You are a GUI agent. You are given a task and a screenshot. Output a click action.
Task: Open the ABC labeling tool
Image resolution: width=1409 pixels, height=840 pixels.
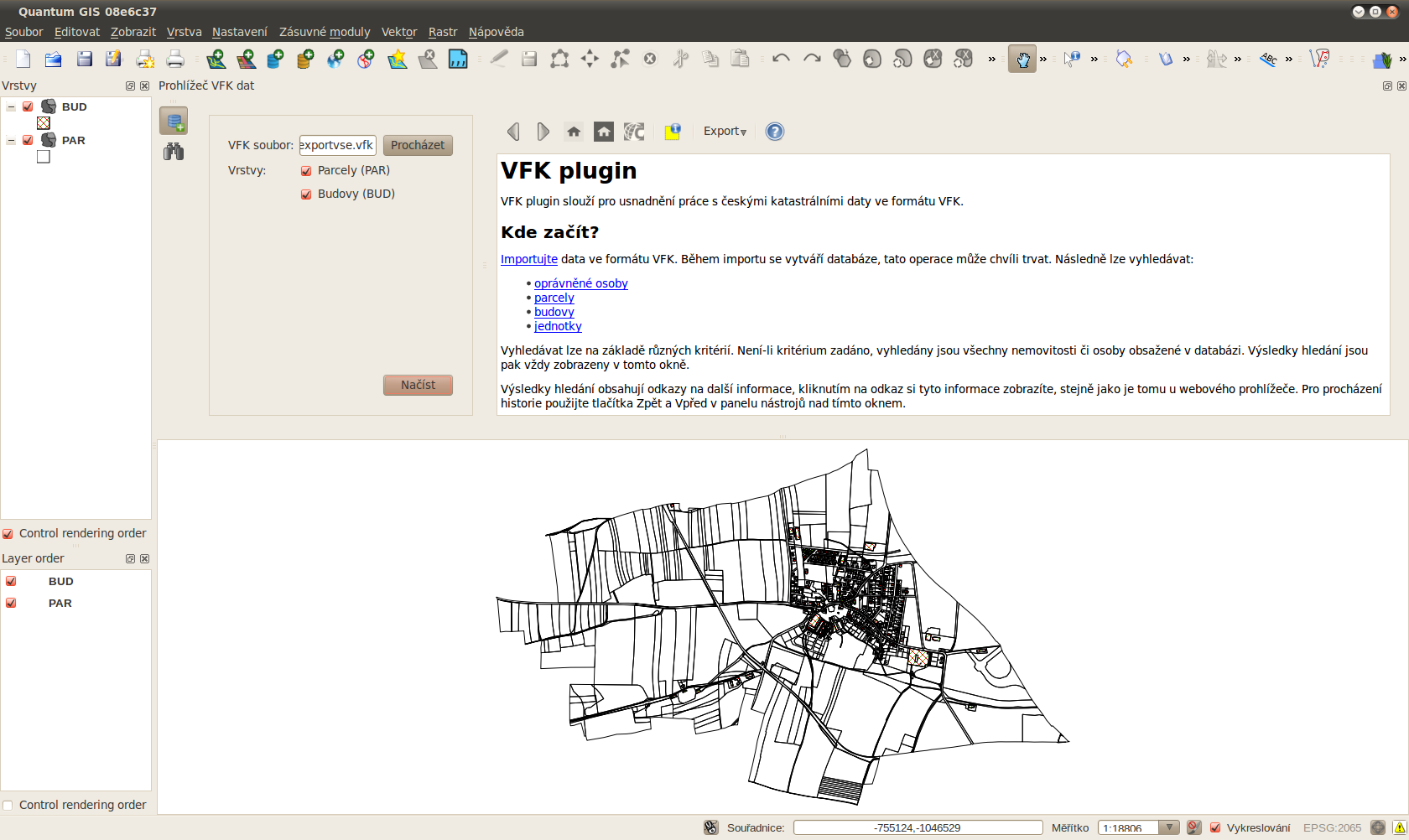tap(1268, 59)
